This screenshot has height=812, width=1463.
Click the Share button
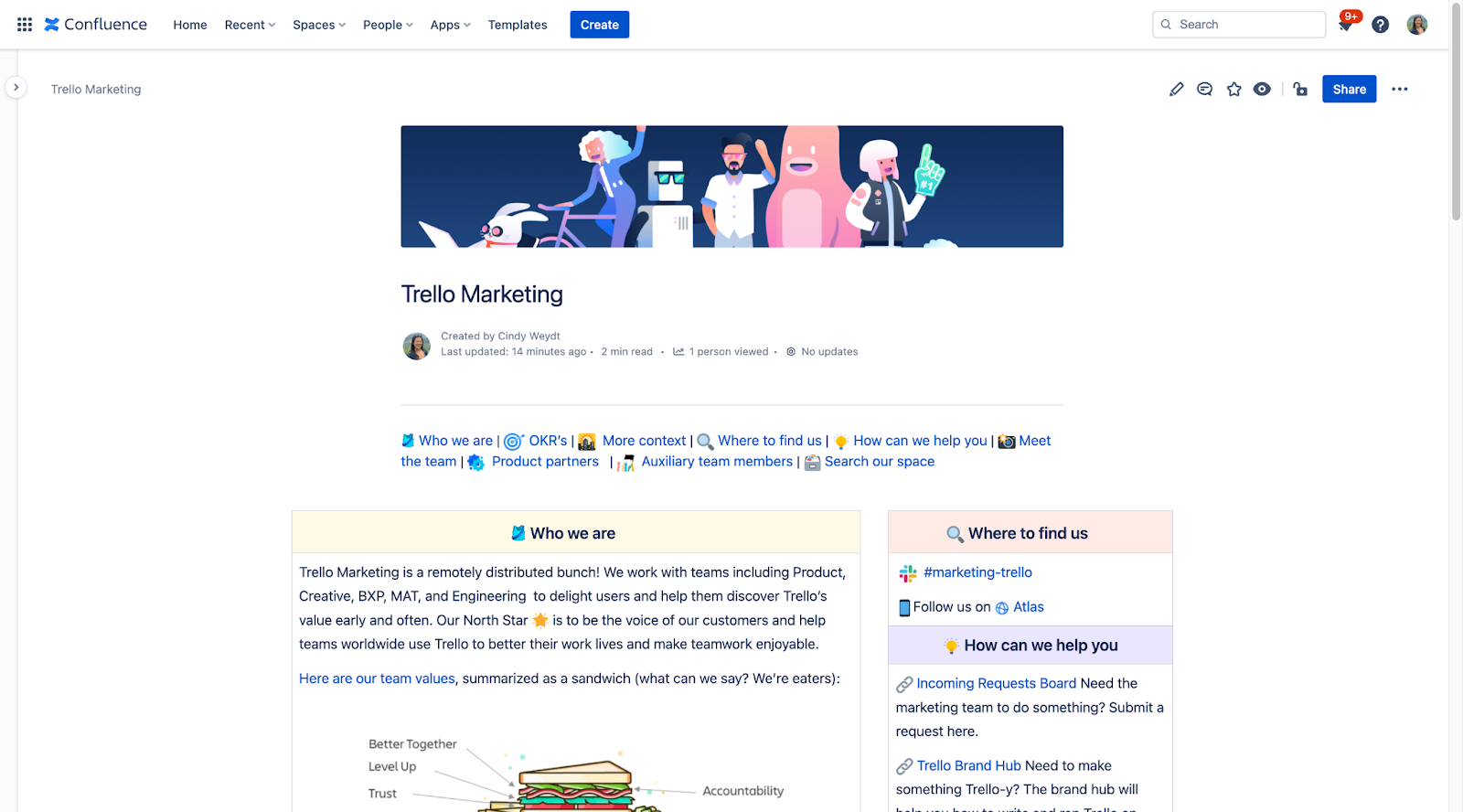1349,89
